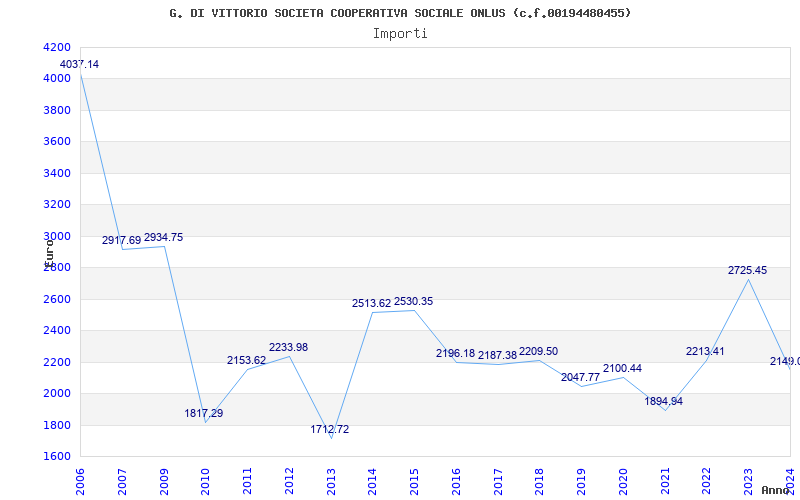Select the data label 1817.29
The height and width of the screenshot is (500, 800).
click(204, 414)
